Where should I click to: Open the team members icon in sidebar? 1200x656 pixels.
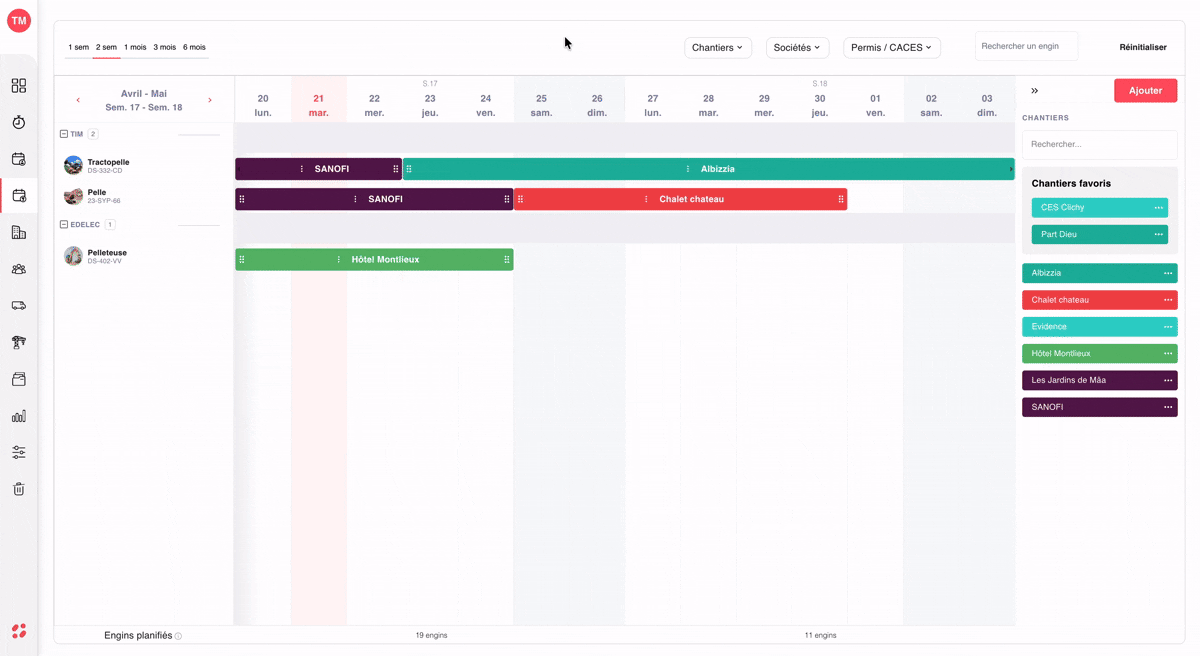[x=19, y=269]
